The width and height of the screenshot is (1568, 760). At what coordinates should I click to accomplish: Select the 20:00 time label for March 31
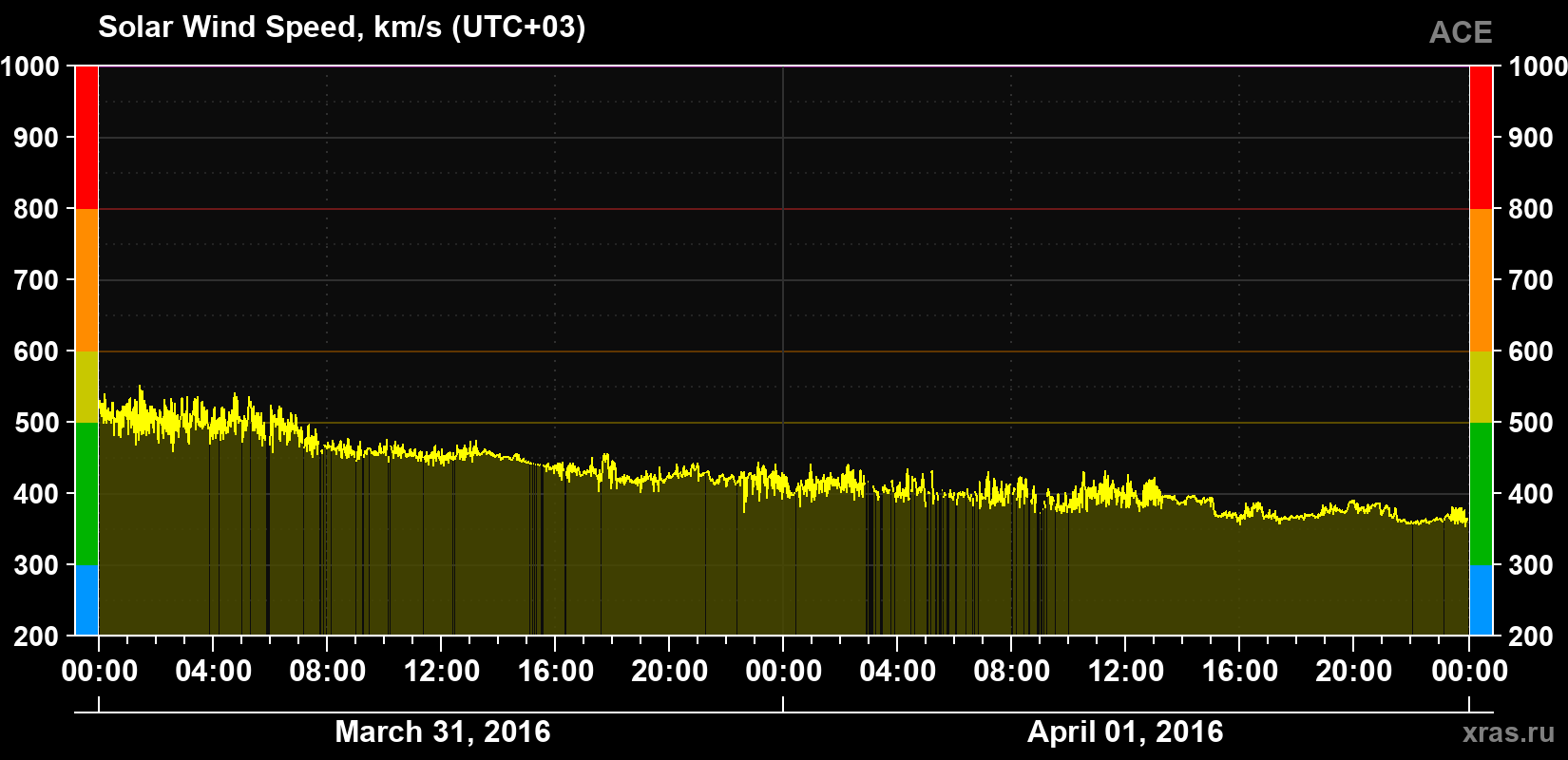670,672
